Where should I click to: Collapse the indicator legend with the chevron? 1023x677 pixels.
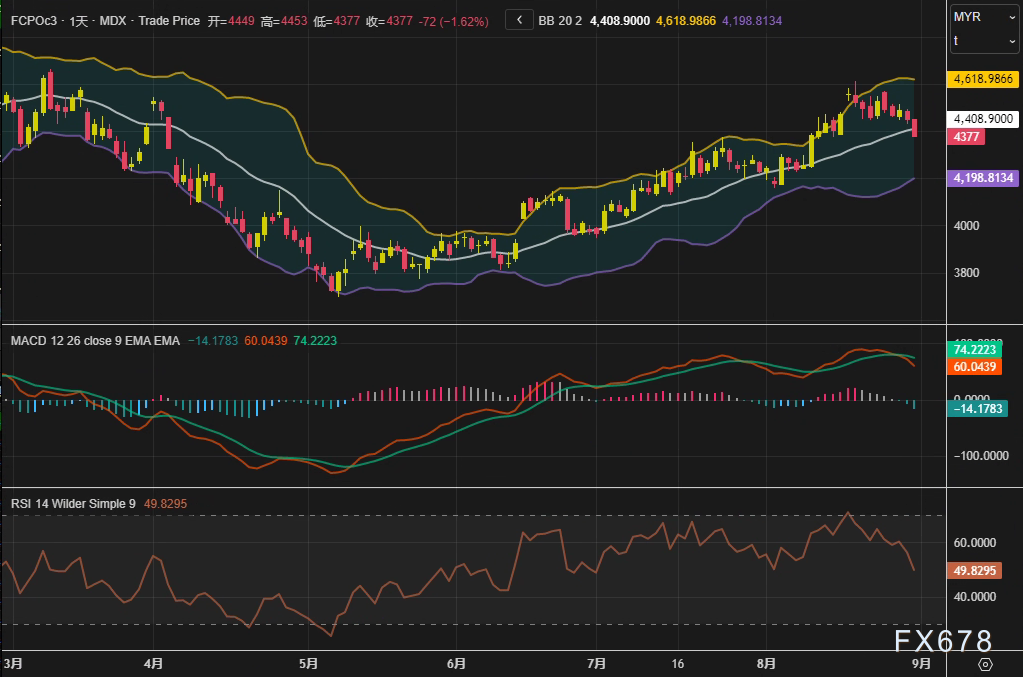pos(519,19)
